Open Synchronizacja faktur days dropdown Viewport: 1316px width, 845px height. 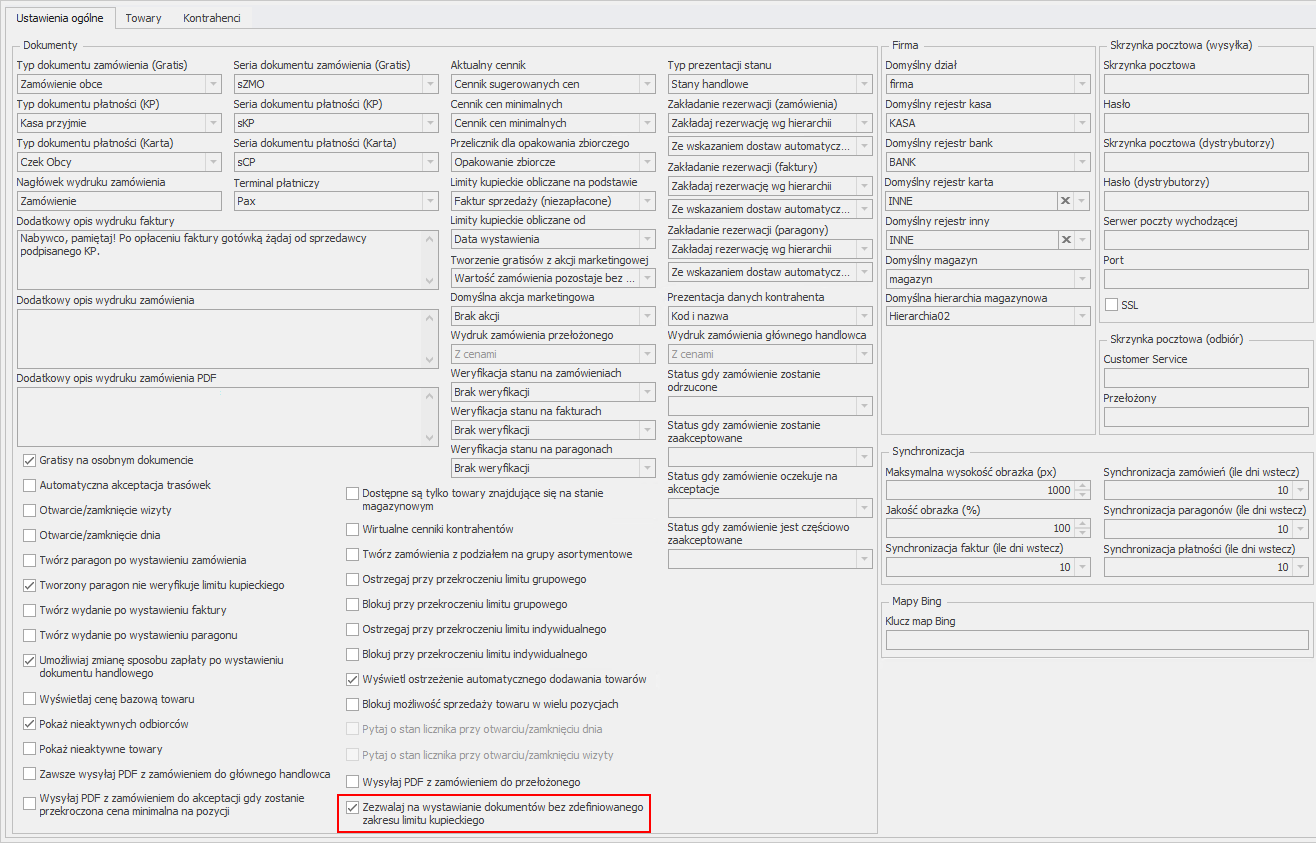point(1082,567)
